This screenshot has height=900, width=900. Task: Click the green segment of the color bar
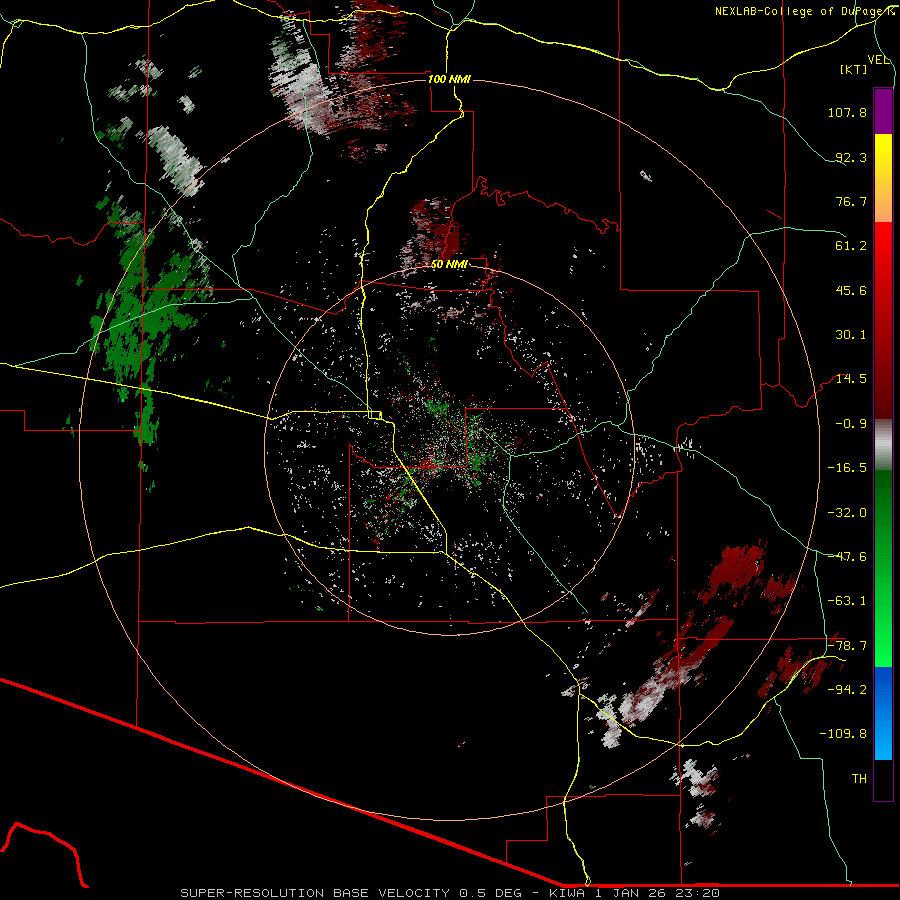[883, 568]
